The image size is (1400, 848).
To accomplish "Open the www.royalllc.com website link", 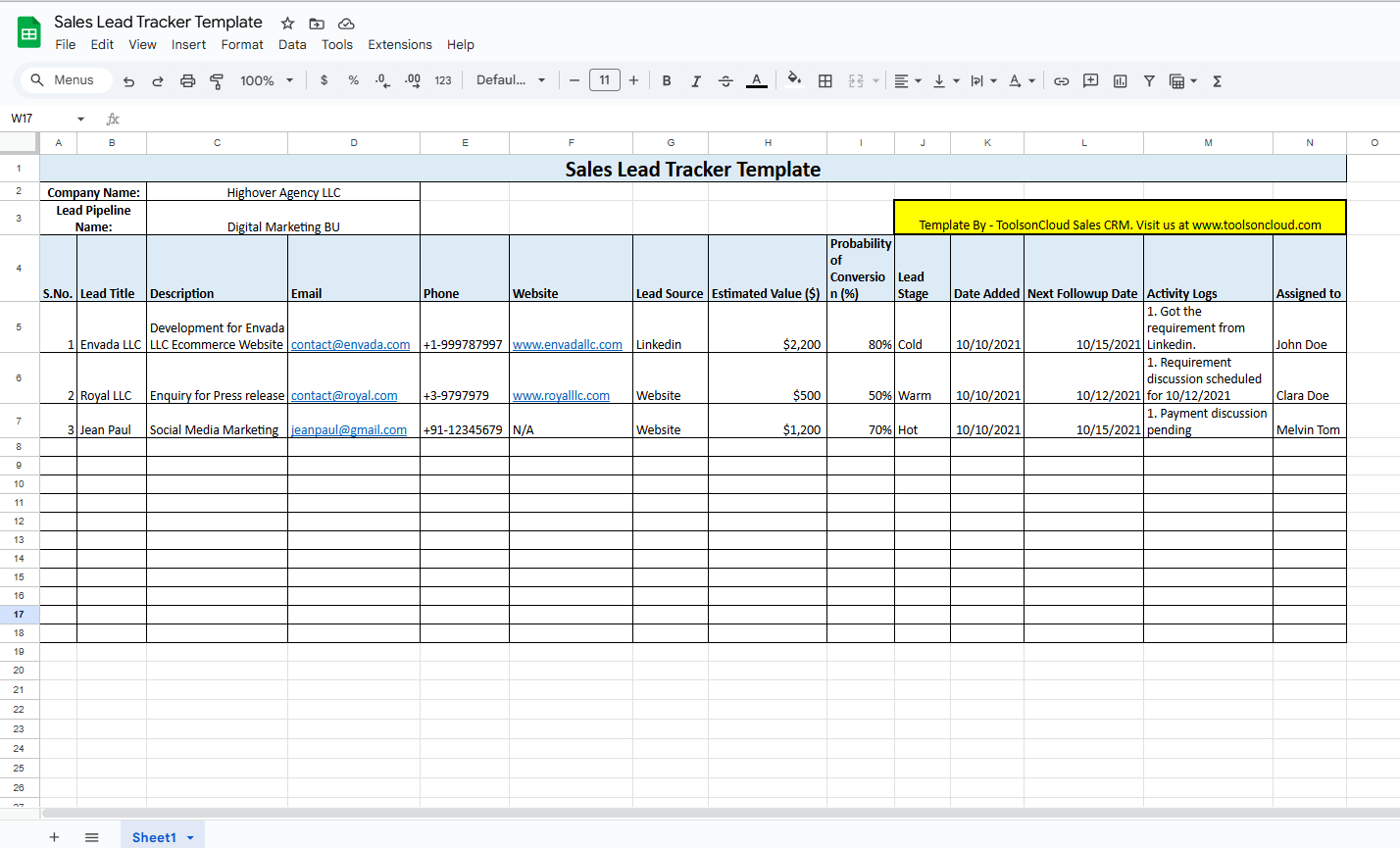I will 562,395.
